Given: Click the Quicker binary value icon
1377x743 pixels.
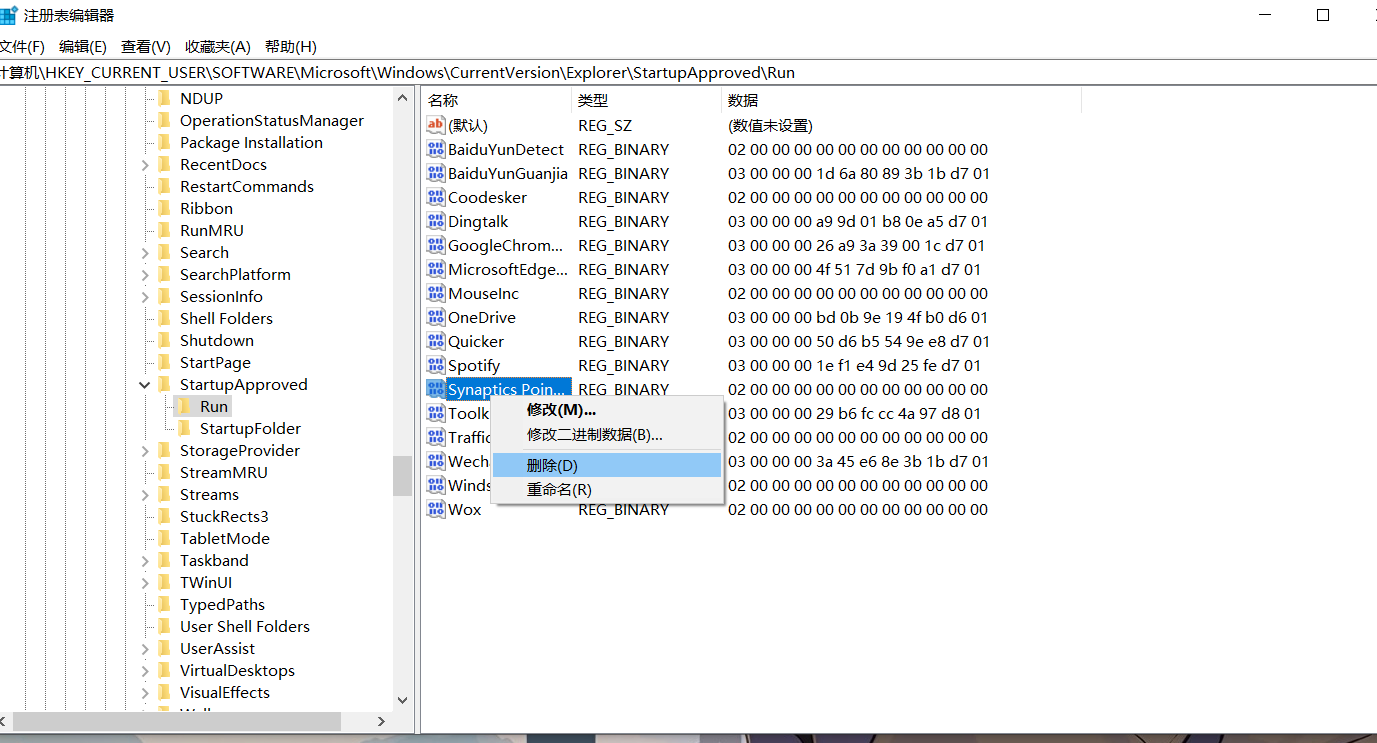Looking at the screenshot, I should coord(435,342).
